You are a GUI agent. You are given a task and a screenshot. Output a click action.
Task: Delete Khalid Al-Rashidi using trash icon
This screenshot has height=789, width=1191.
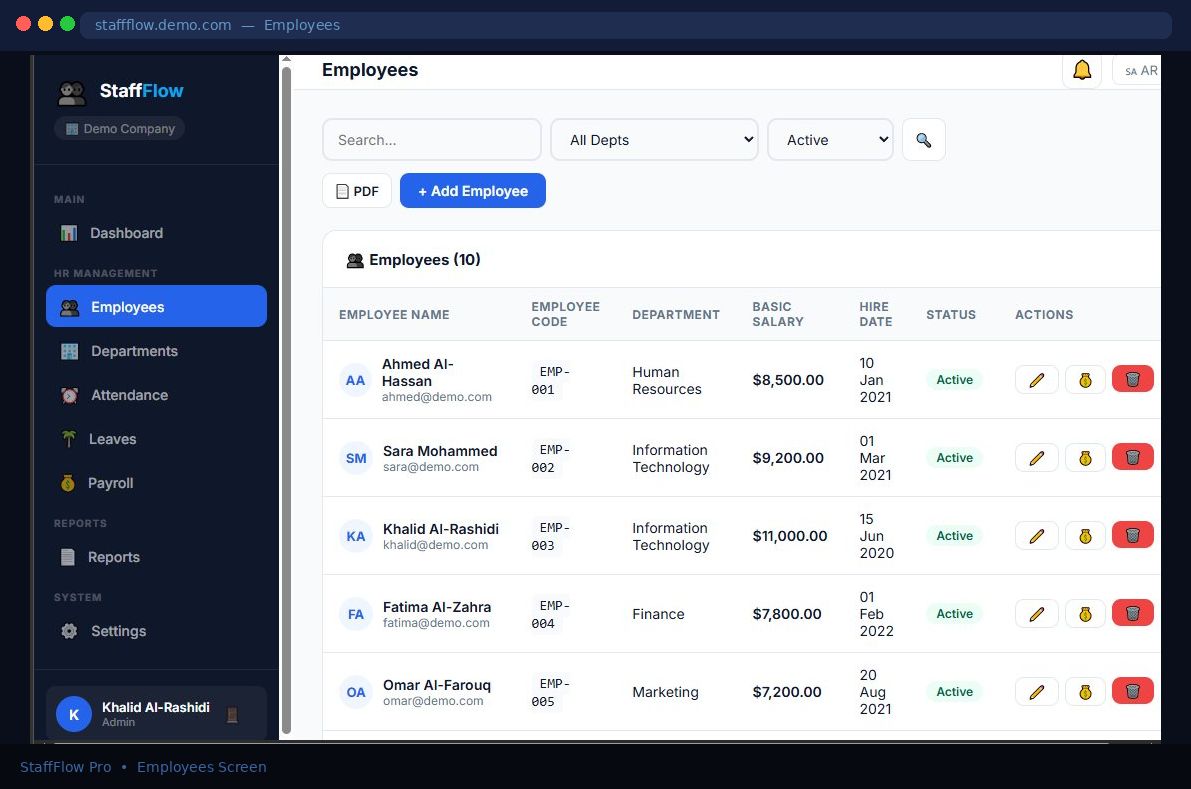[1132, 536]
